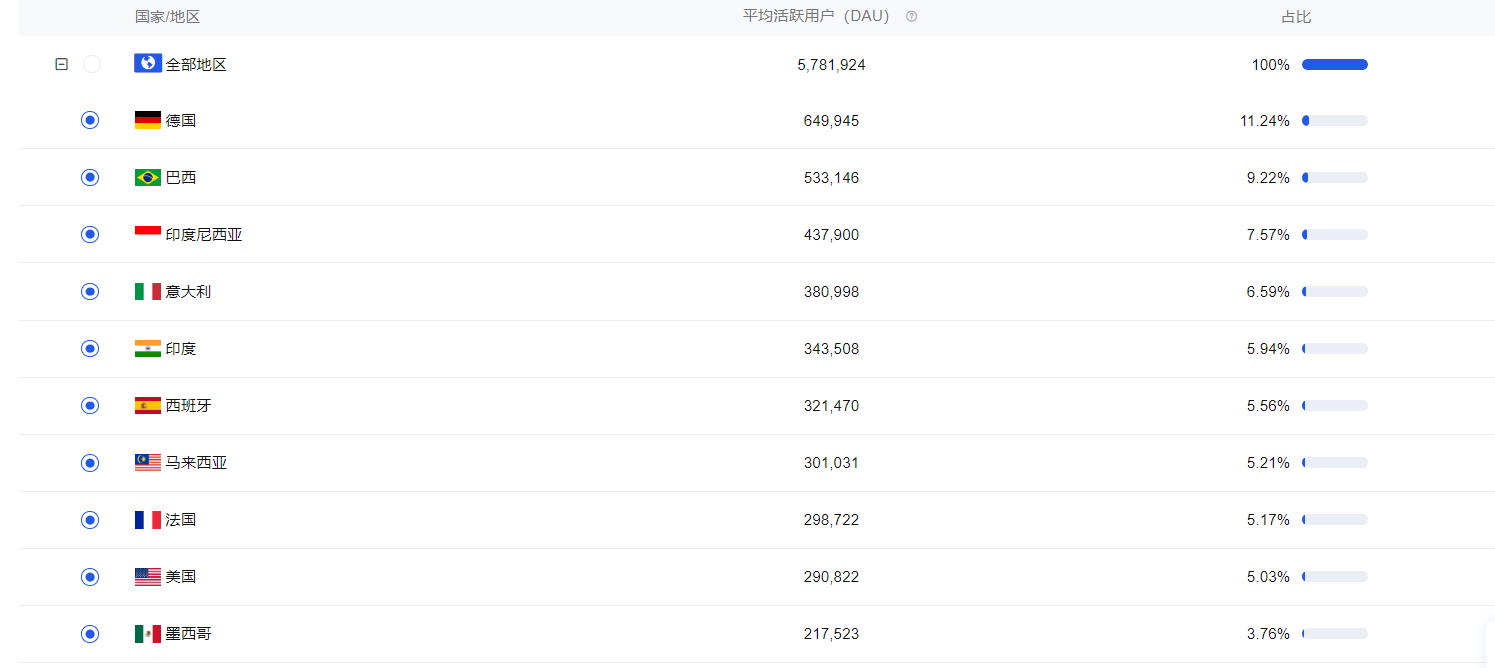This screenshot has height=668, width=1495.
Task: Click the 100% share progress bar
Action: (x=1334, y=65)
